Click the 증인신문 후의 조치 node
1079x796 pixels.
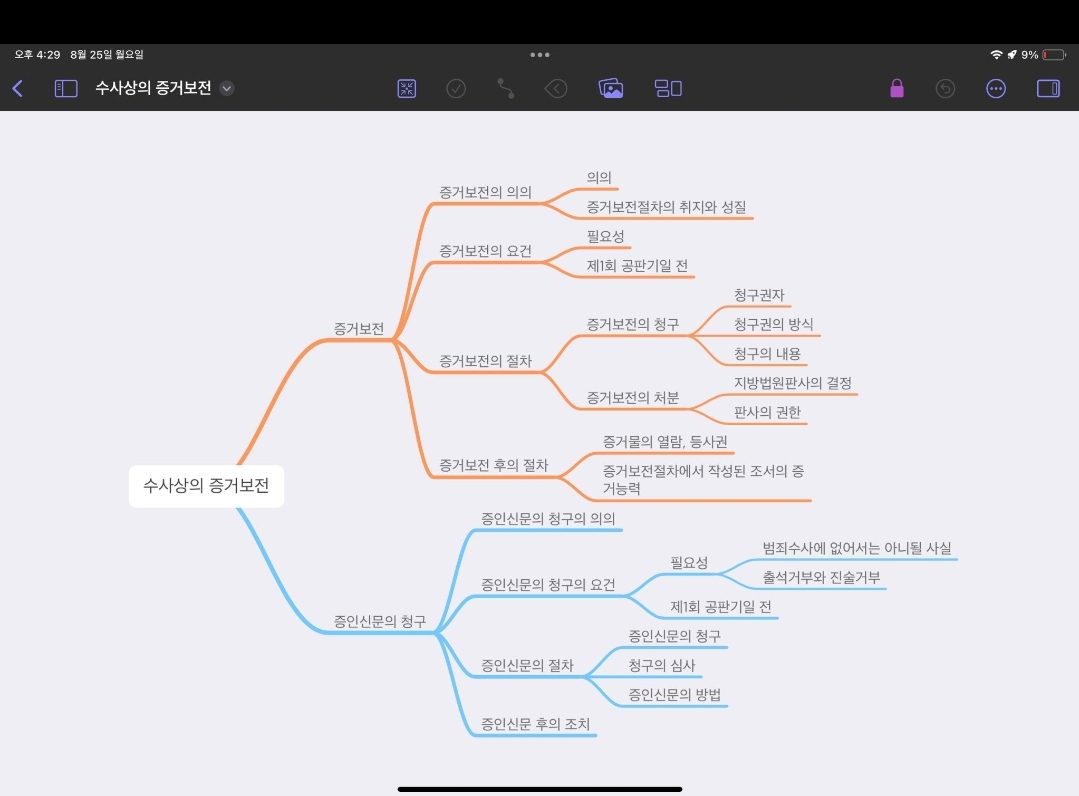click(x=531, y=724)
